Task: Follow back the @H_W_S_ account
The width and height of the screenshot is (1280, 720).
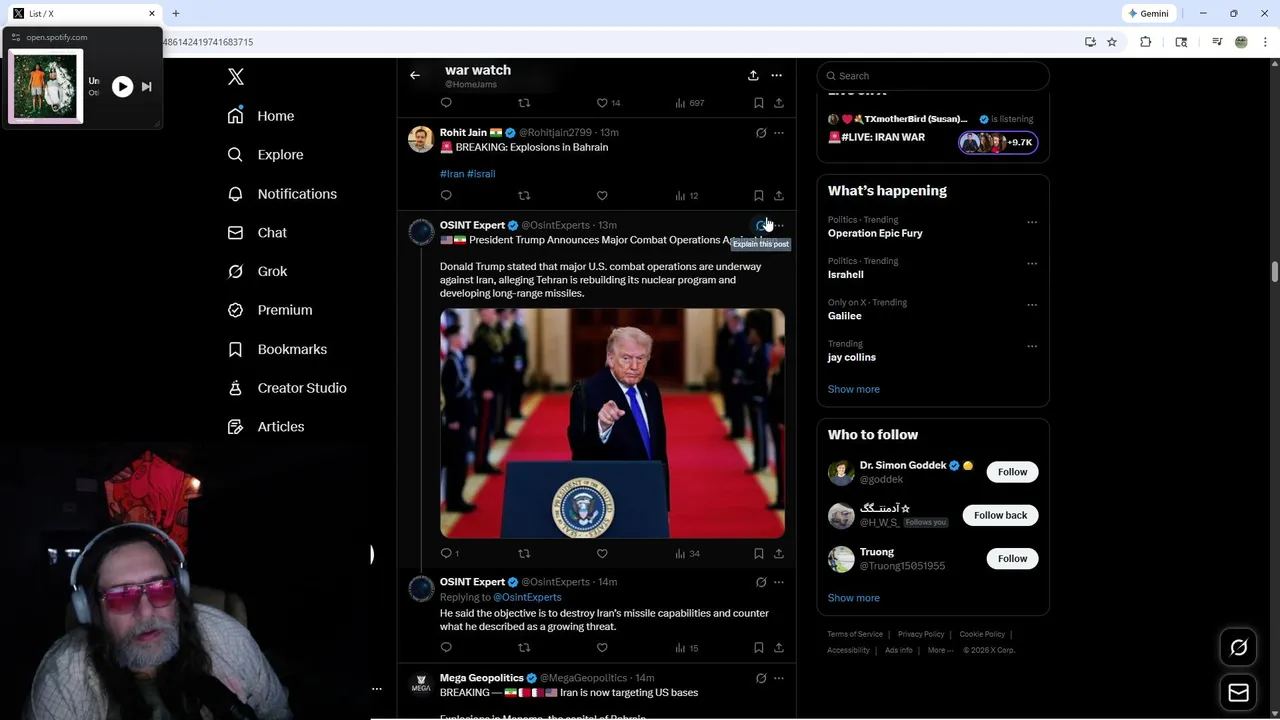Action: 1000,515
